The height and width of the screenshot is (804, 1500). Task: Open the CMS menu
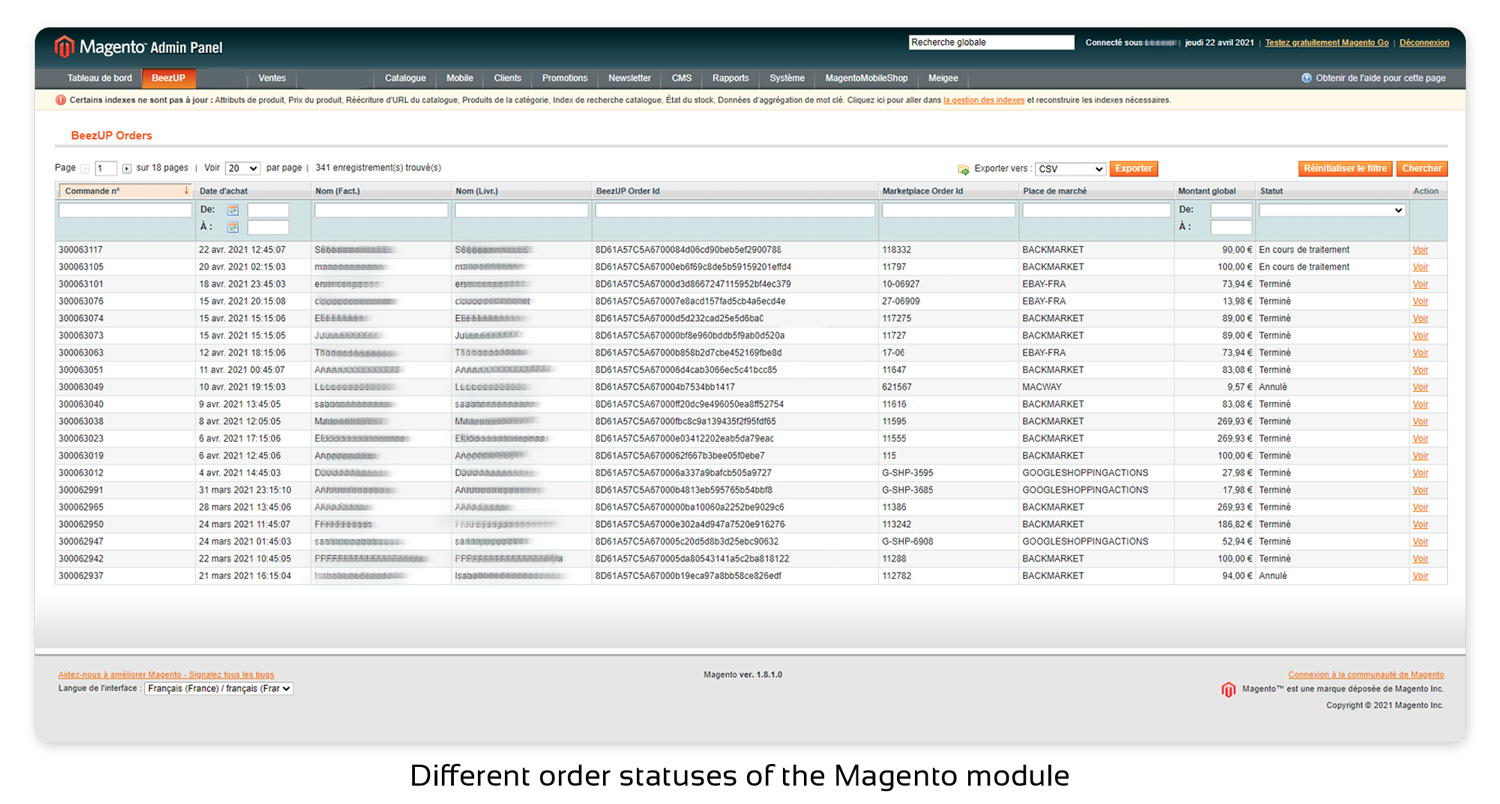click(x=682, y=78)
